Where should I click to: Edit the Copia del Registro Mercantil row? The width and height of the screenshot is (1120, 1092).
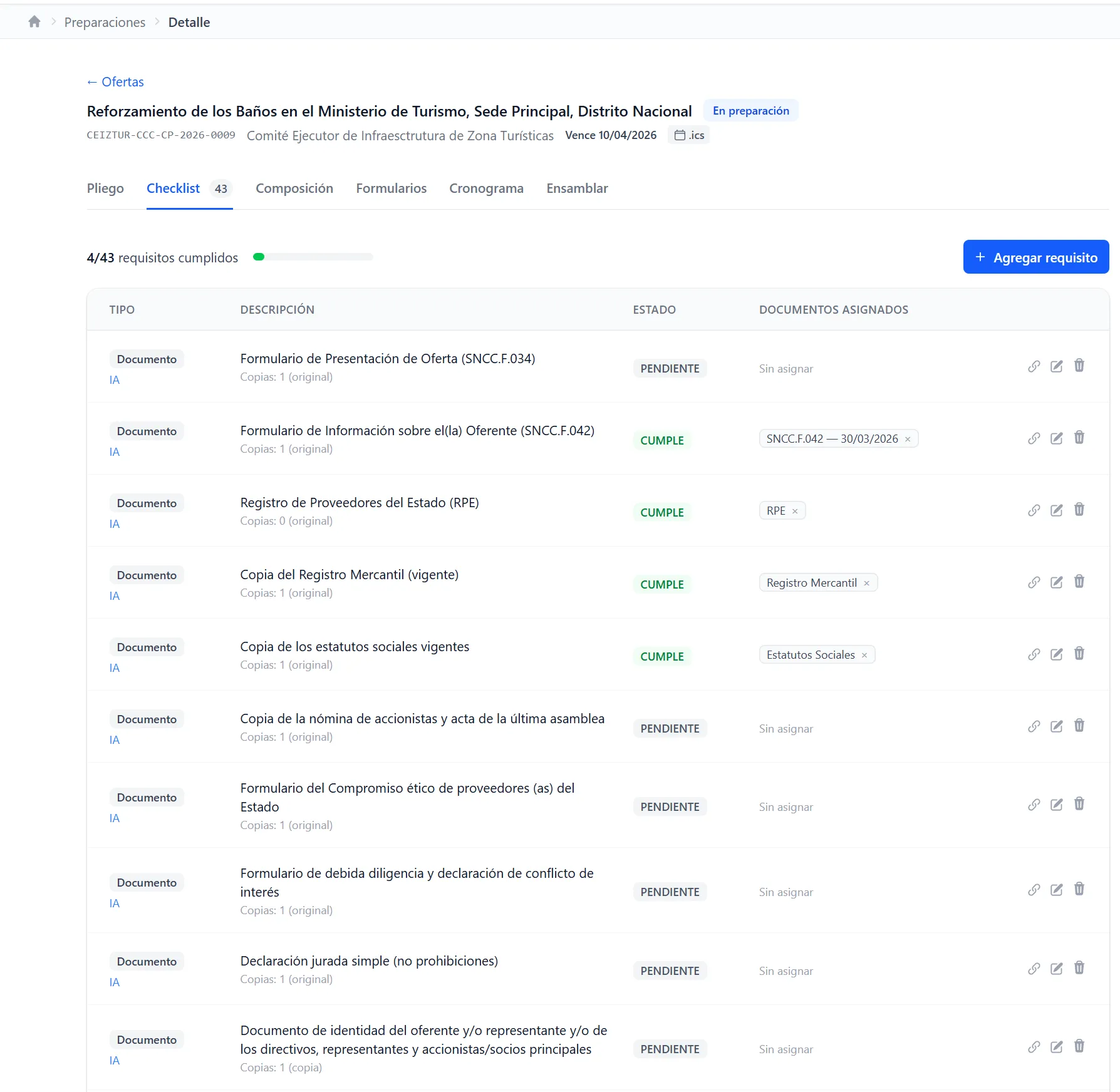tap(1057, 582)
